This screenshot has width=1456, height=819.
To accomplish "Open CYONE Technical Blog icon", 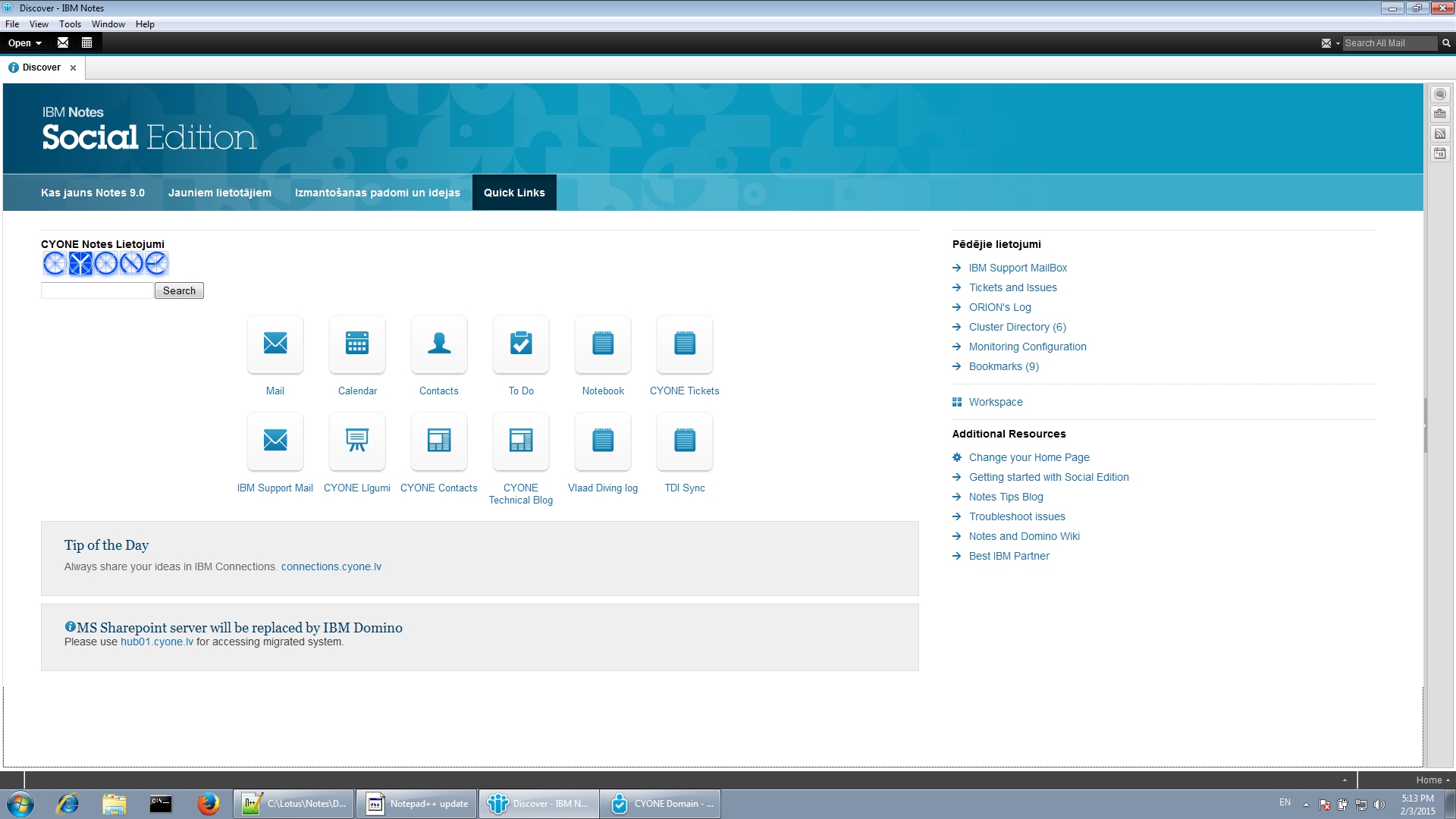I will (x=520, y=441).
